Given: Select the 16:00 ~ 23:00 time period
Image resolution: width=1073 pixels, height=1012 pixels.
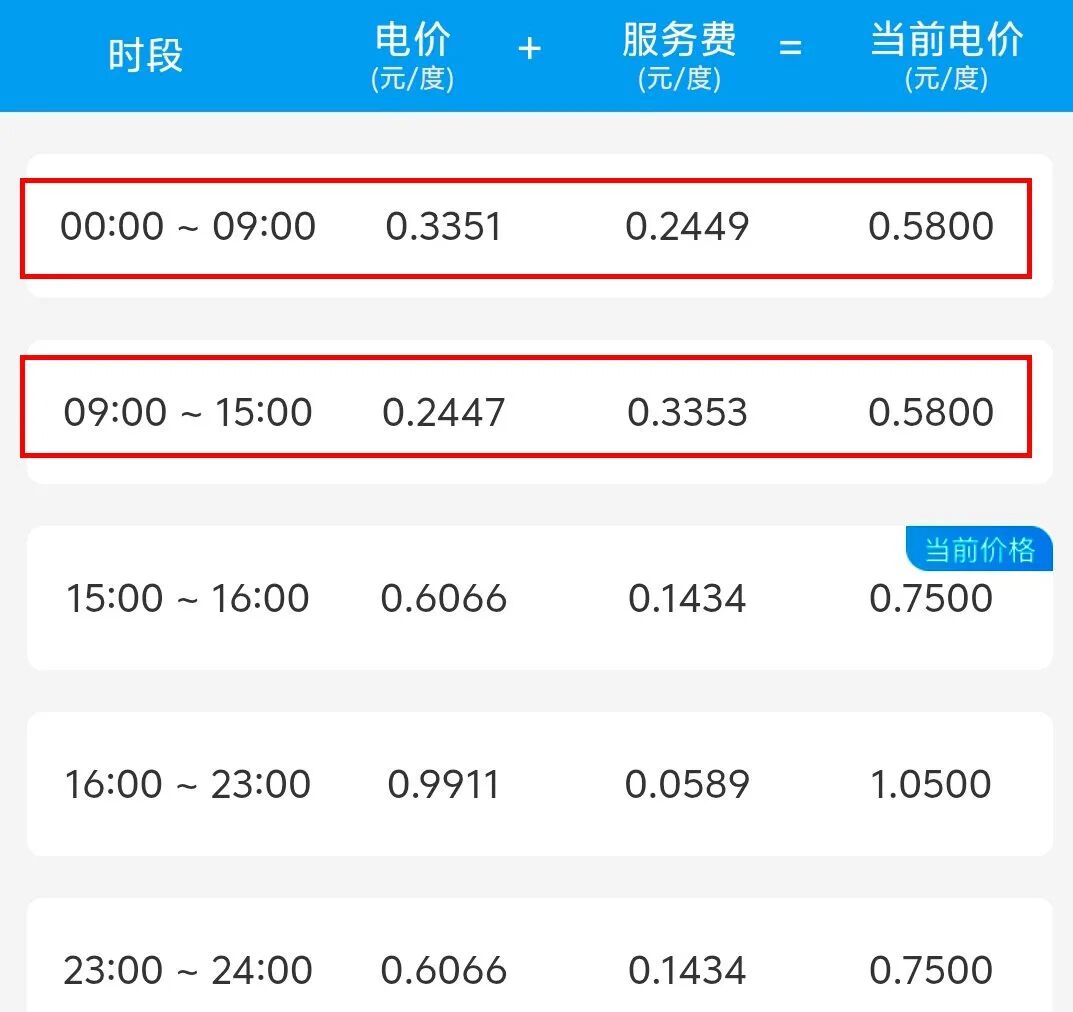Looking at the screenshot, I should click(x=188, y=784).
